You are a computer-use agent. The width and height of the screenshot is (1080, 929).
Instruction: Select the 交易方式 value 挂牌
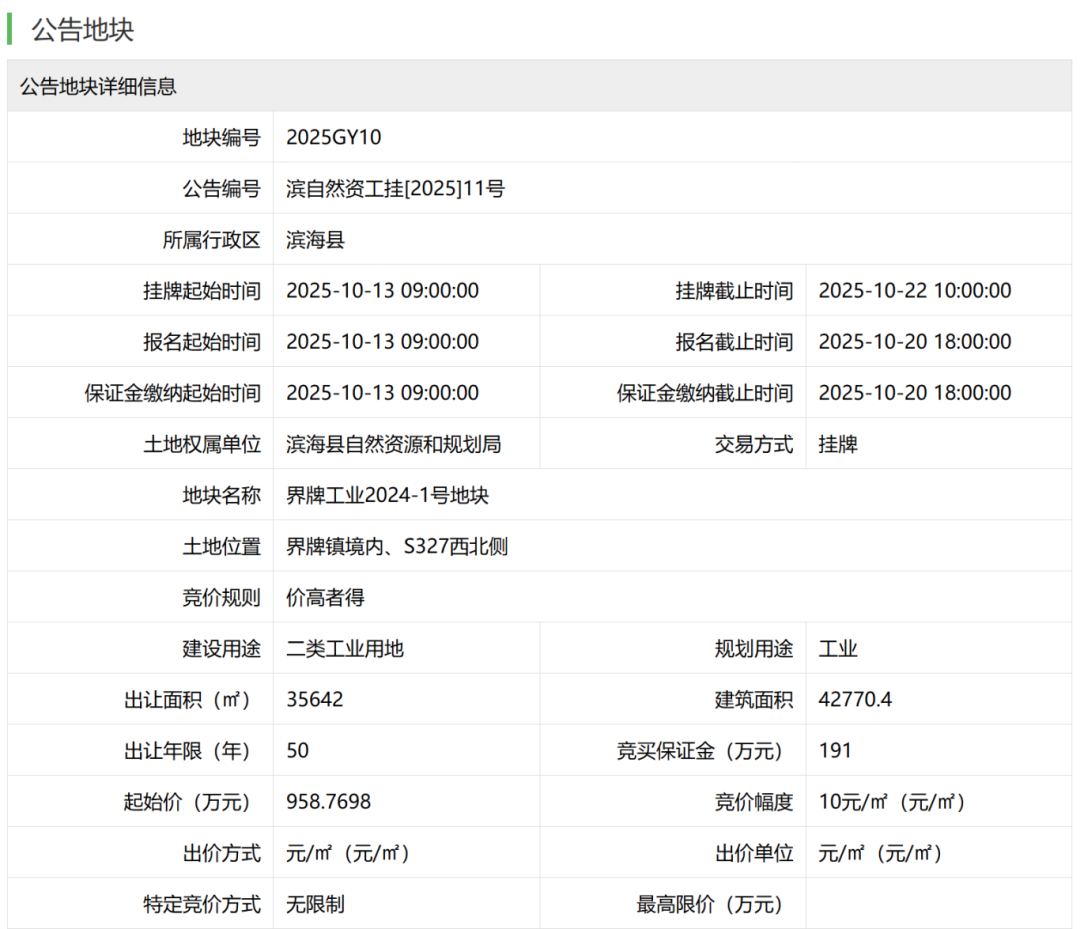click(838, 444)
